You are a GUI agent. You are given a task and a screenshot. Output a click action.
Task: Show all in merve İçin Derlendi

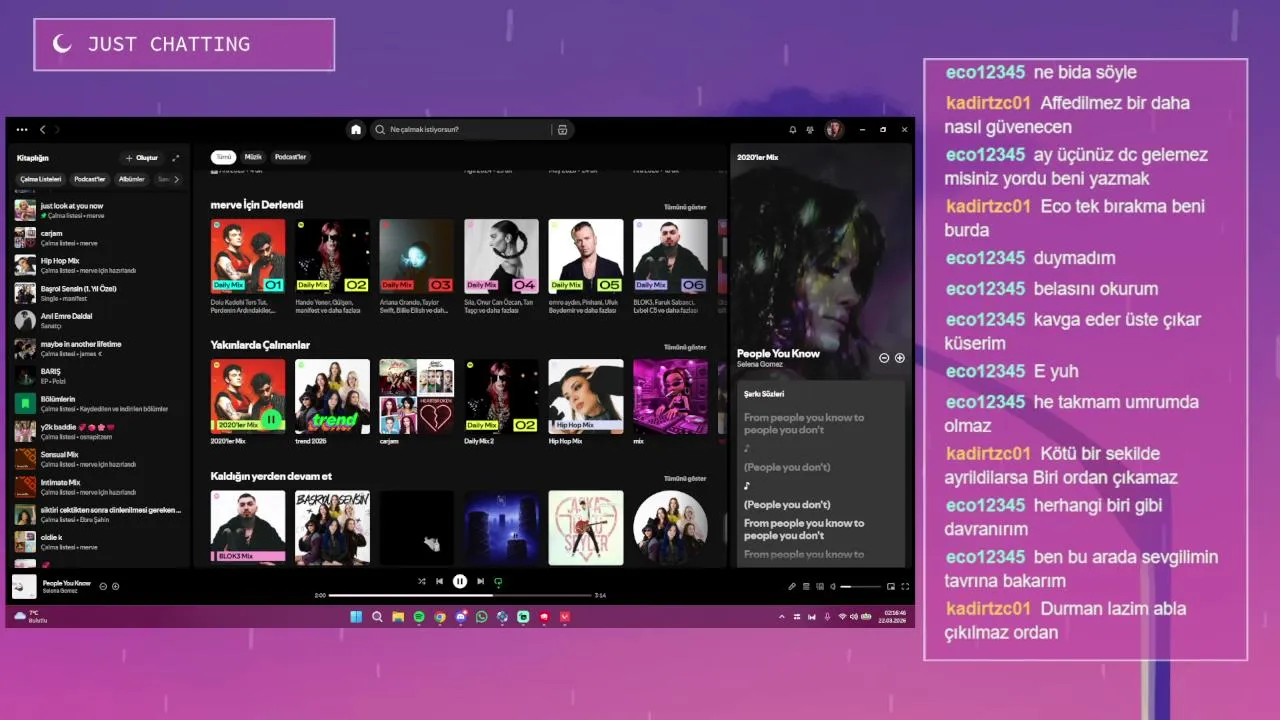685,207
